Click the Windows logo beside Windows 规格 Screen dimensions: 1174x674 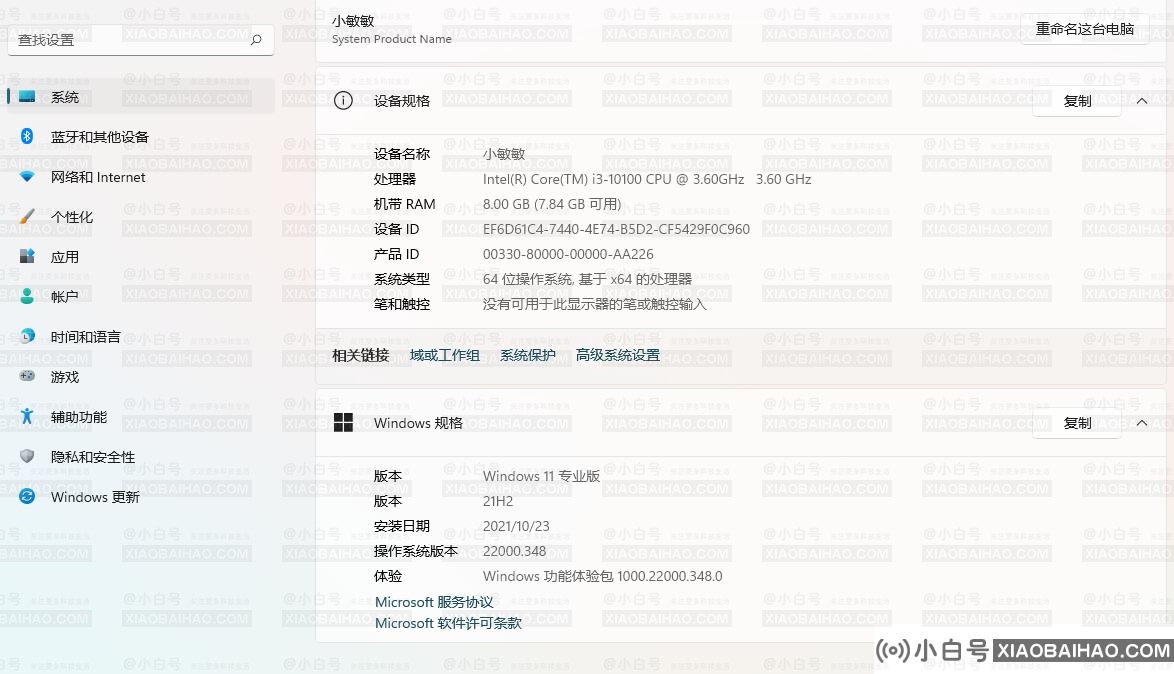(x=343, y=422)
